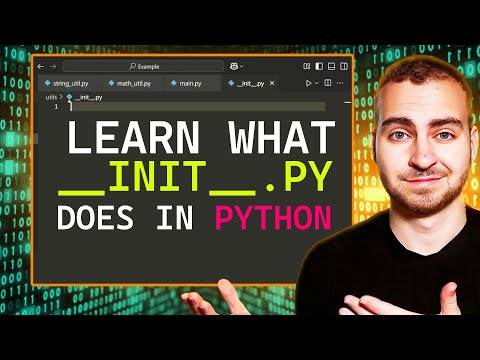Select line number 1 in the gutter
Viewport: 480px width, 360px height.
[56, 107]
